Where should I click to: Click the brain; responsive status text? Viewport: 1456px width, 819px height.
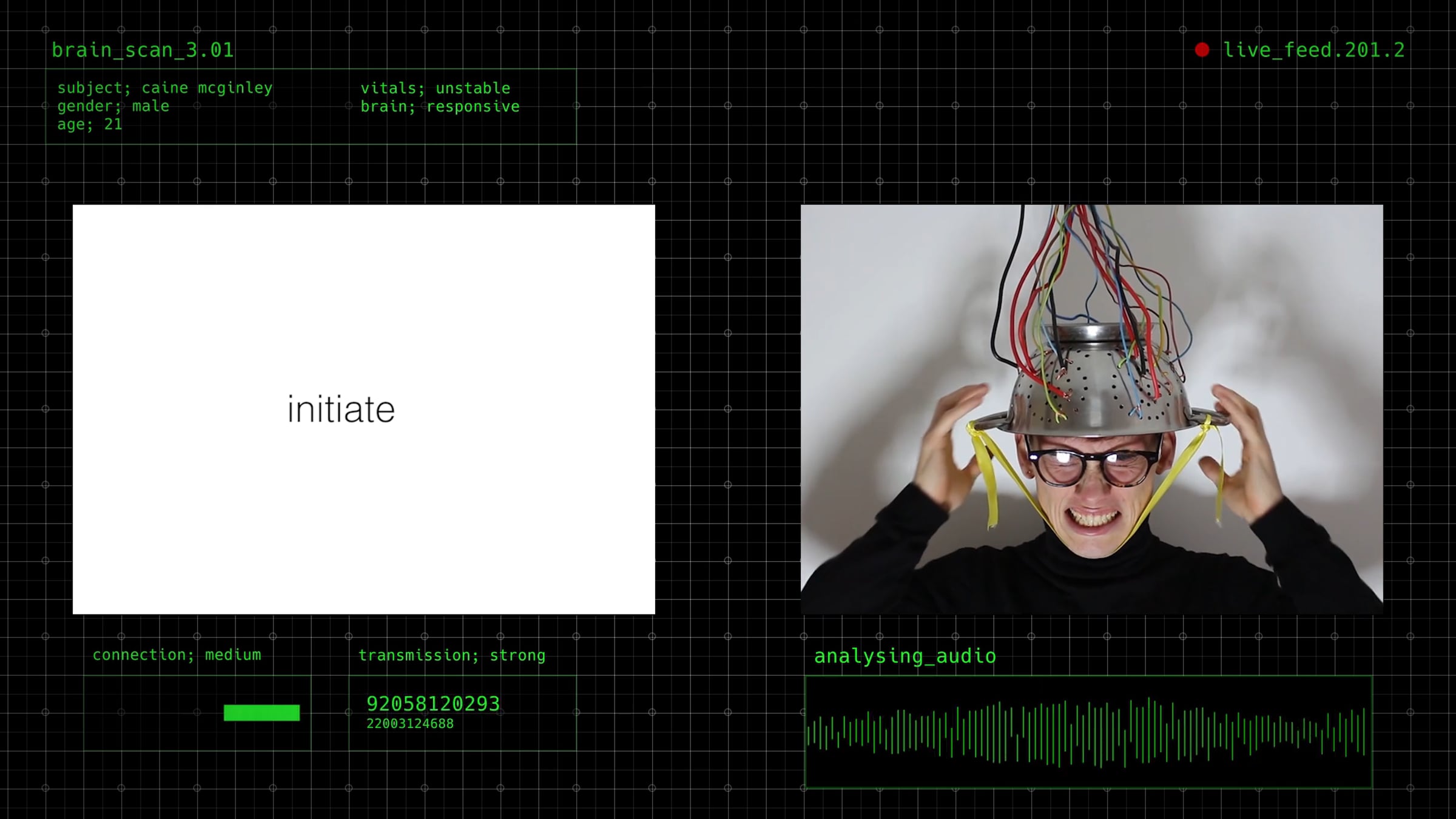pos(440,107)
